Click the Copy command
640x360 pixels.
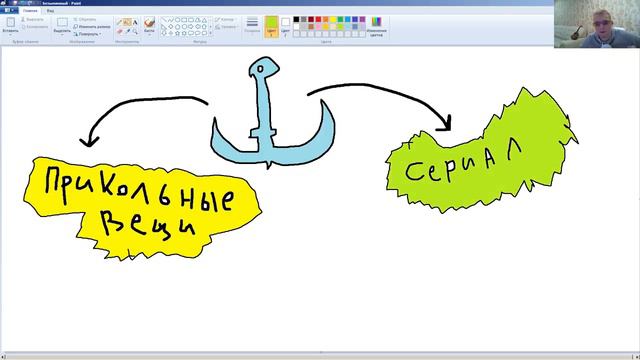35,27
